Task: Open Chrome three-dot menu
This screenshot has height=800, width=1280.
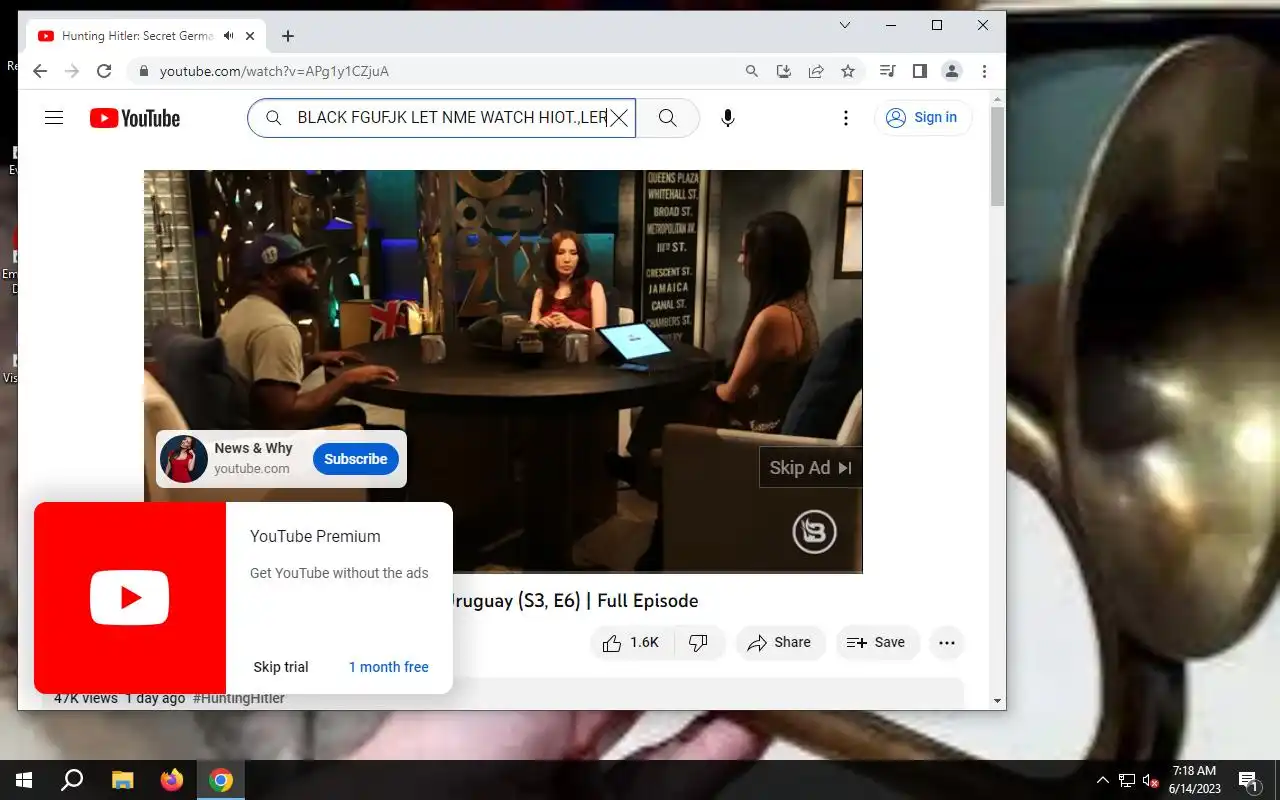Action: click(985, 71)
